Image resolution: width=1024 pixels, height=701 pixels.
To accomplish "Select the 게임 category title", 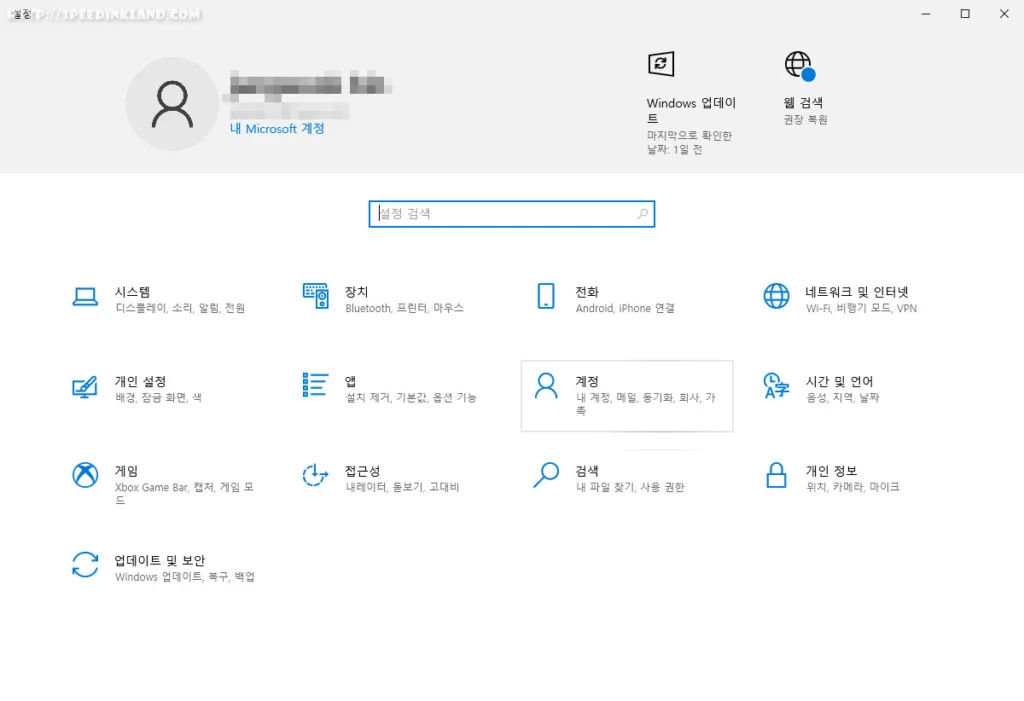I will pyautogui.click(x=127, y=471).
